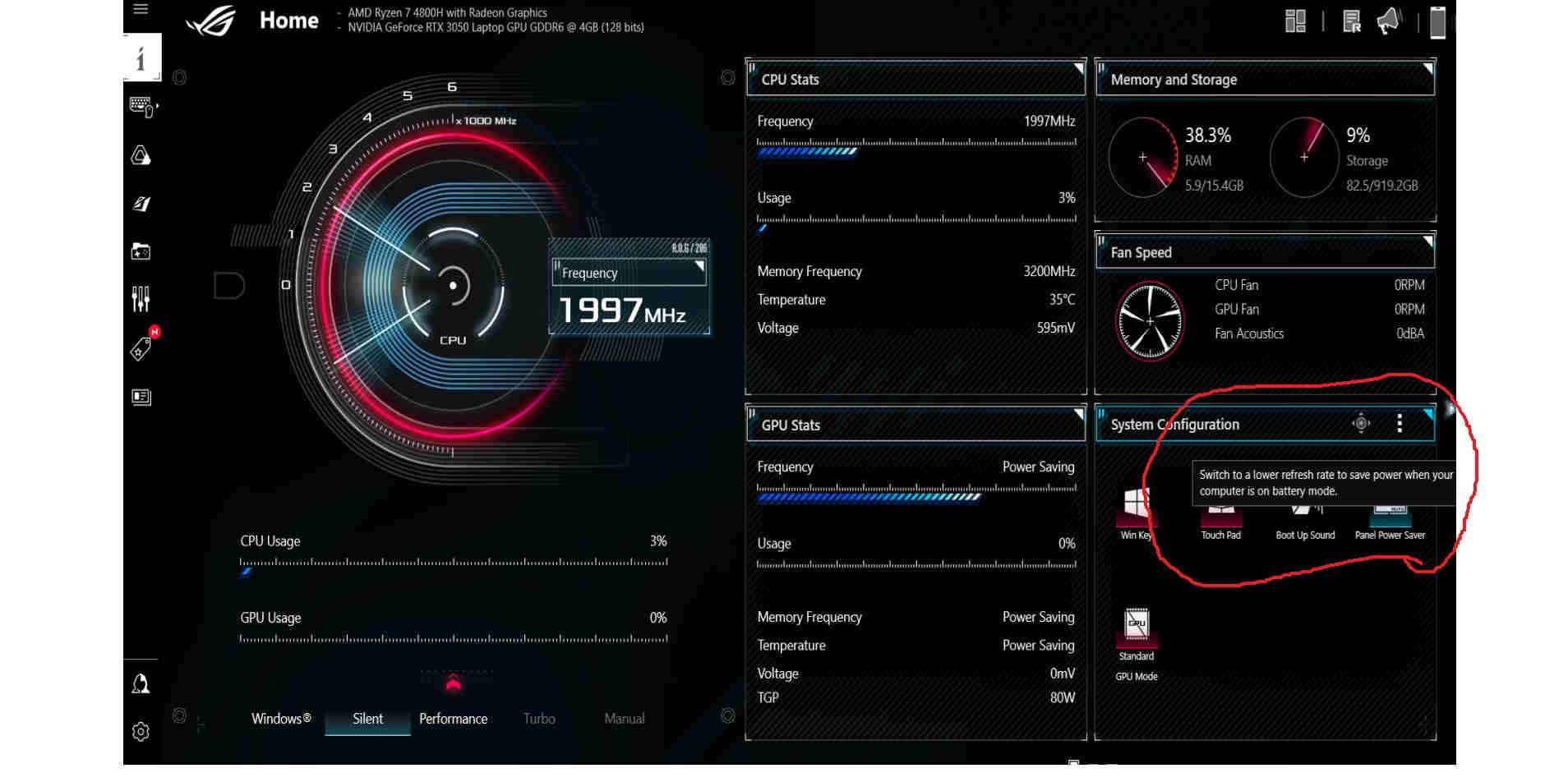Viewport: 1568px width, 782px height.
Task: Open the Scenario Profiles sliders icon
Action: [x=141, y=299]
